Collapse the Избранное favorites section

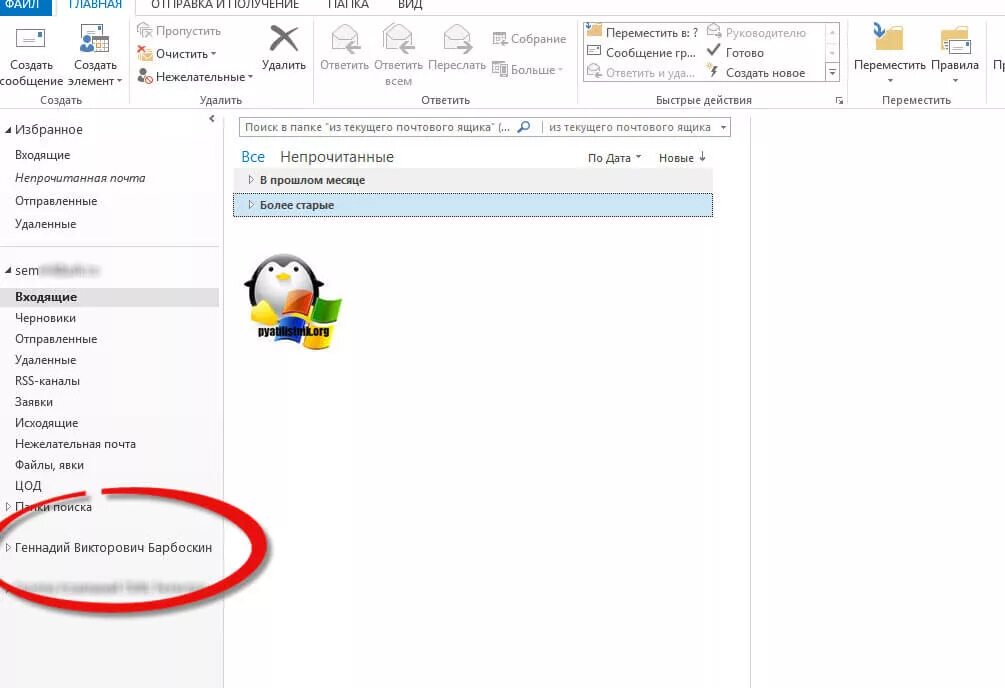pyautogui.click(x=8, y=130)
